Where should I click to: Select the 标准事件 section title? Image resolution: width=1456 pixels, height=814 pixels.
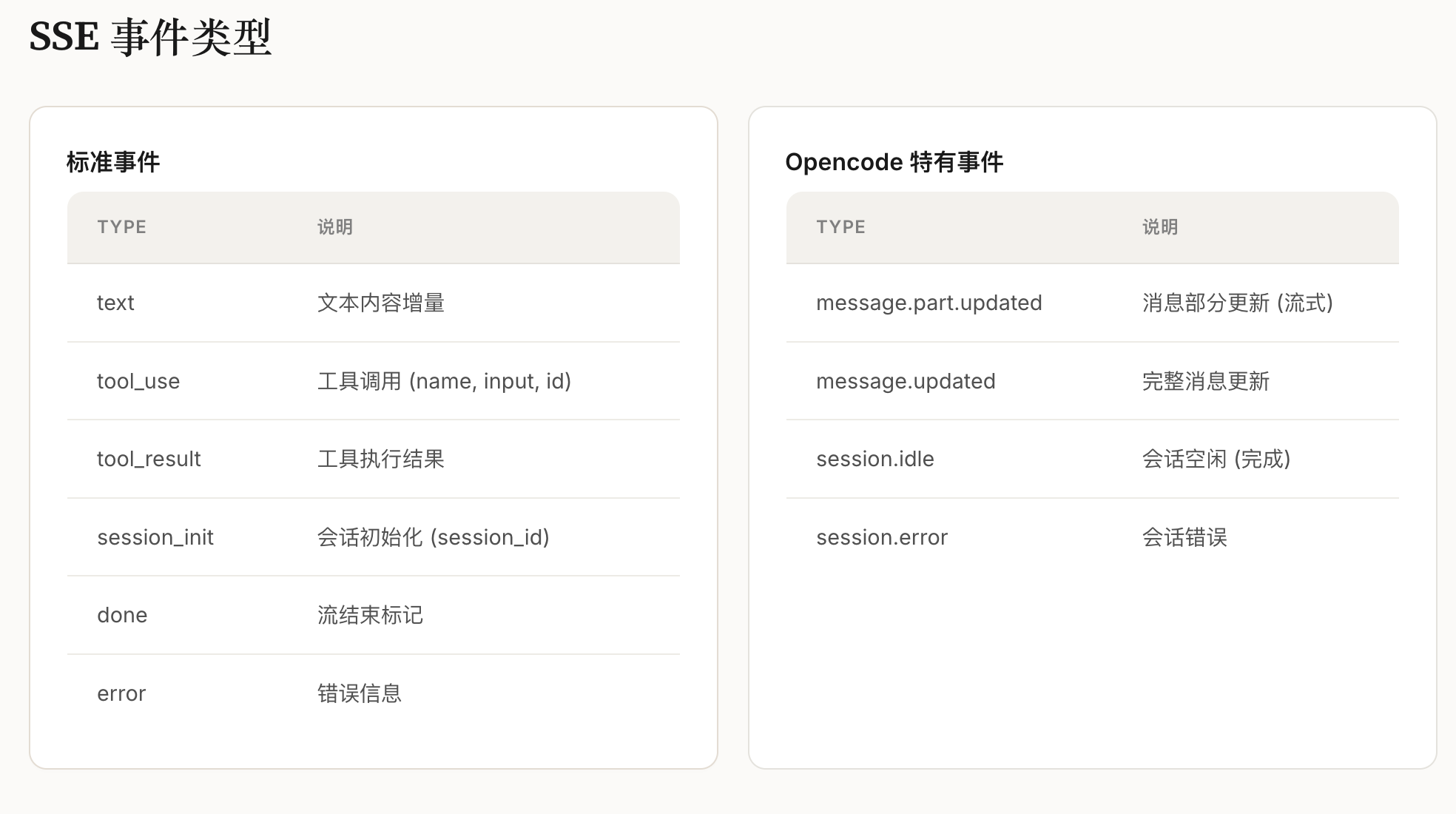pos(113,162)
